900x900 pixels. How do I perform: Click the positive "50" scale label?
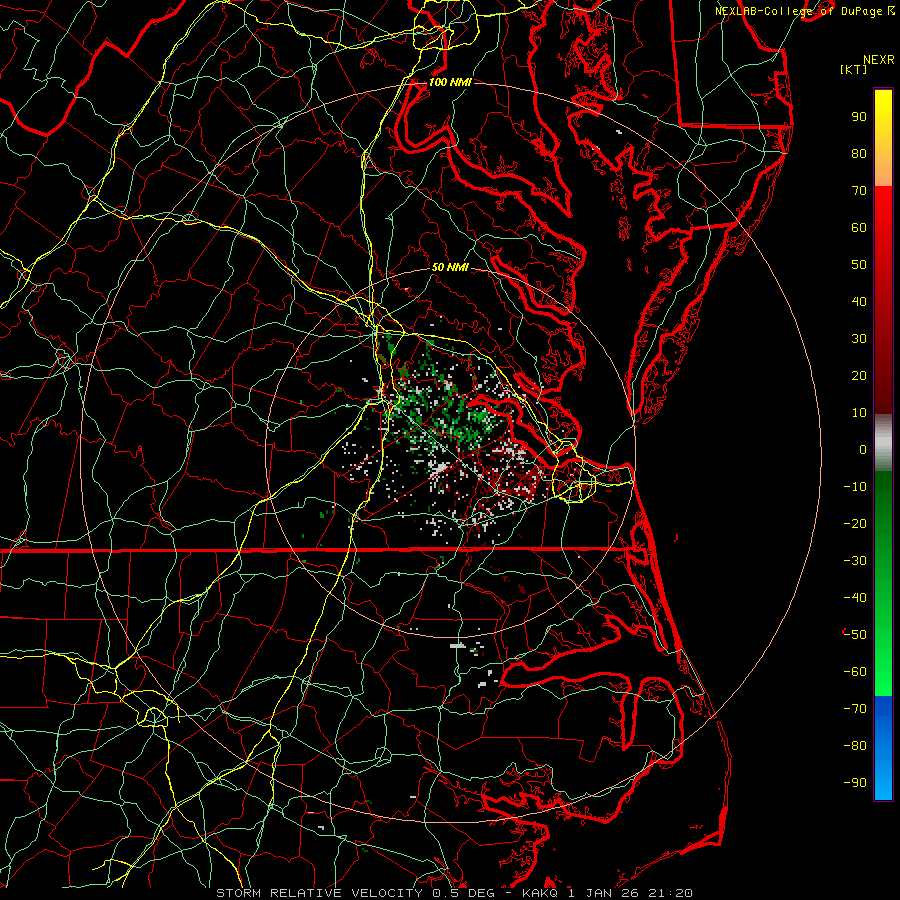point(859,265)
